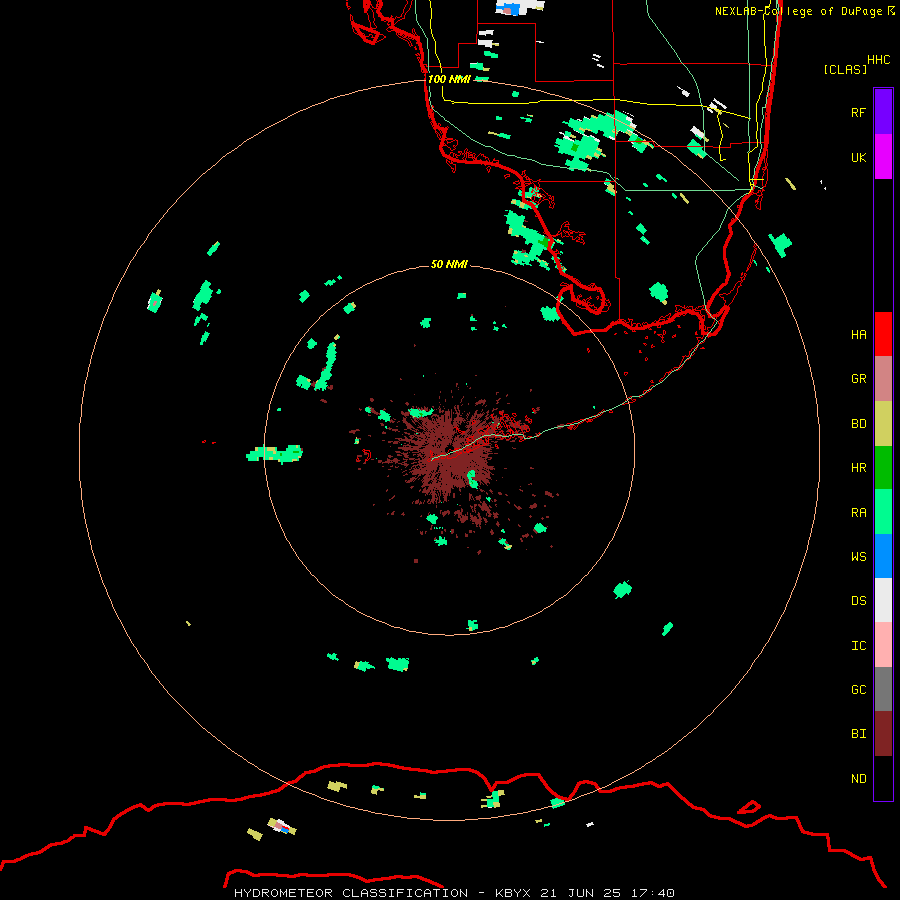This screenshot has height=900, width=900.
Task: Click the GR legend label
Action: 858,379
